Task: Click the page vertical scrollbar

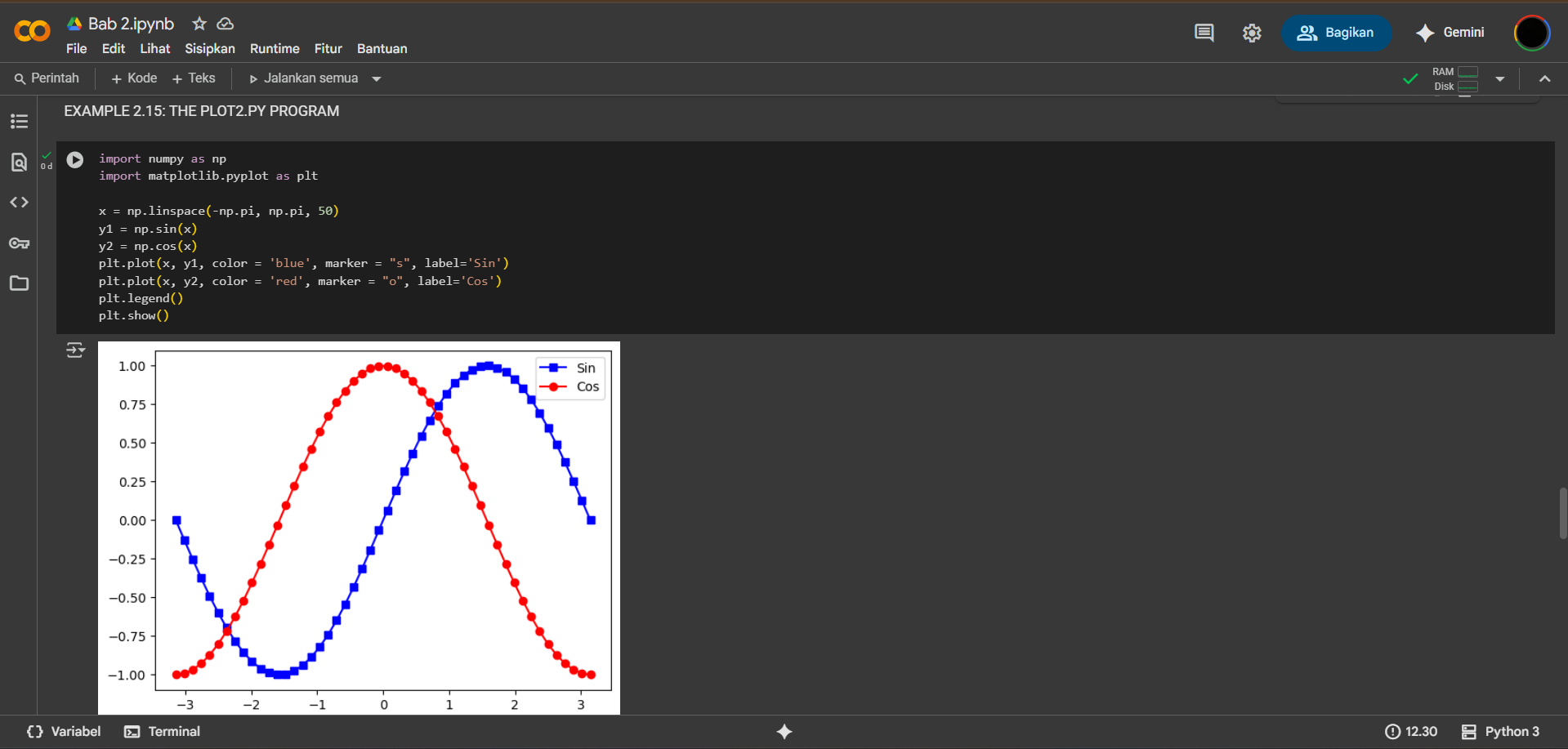Action: pyautogui.click(x=1562, y=513)
